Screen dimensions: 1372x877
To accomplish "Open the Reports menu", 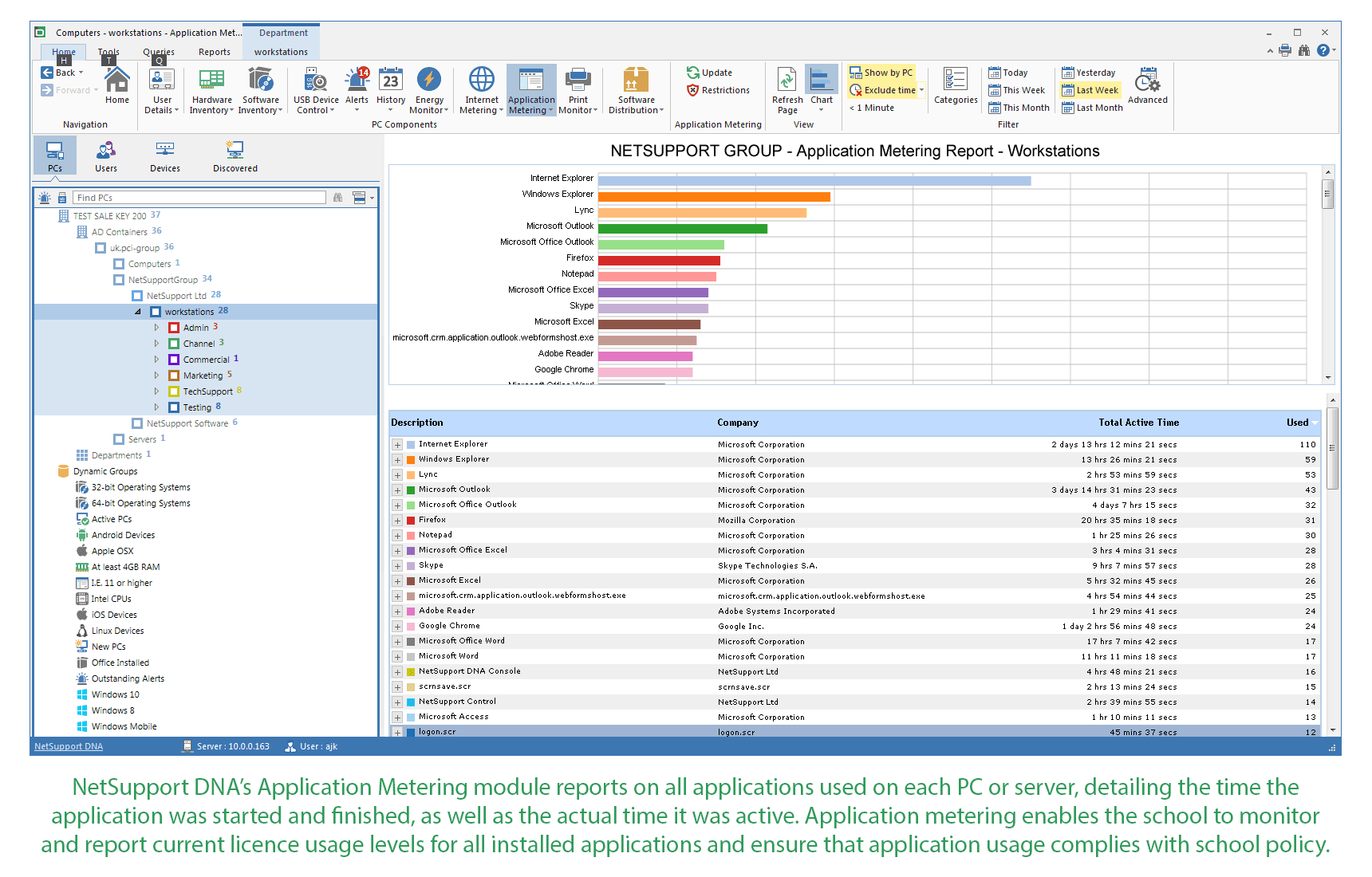I will pos(214,52).
